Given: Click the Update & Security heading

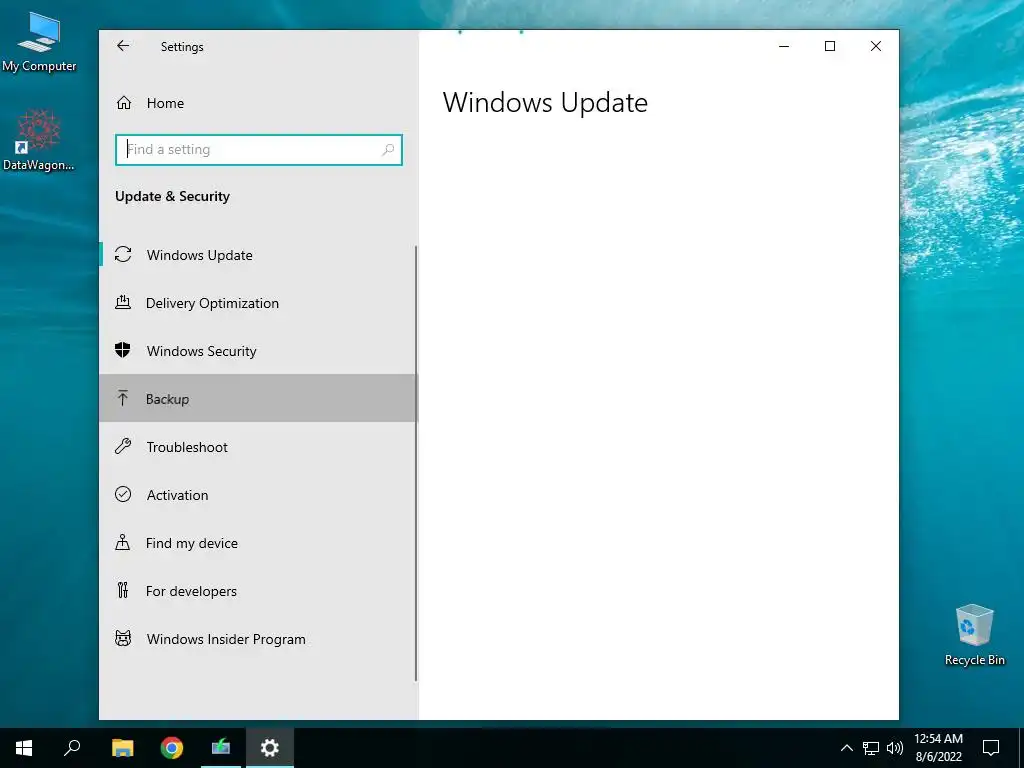Looking at the screenshot, I should [x=172, y=197].
